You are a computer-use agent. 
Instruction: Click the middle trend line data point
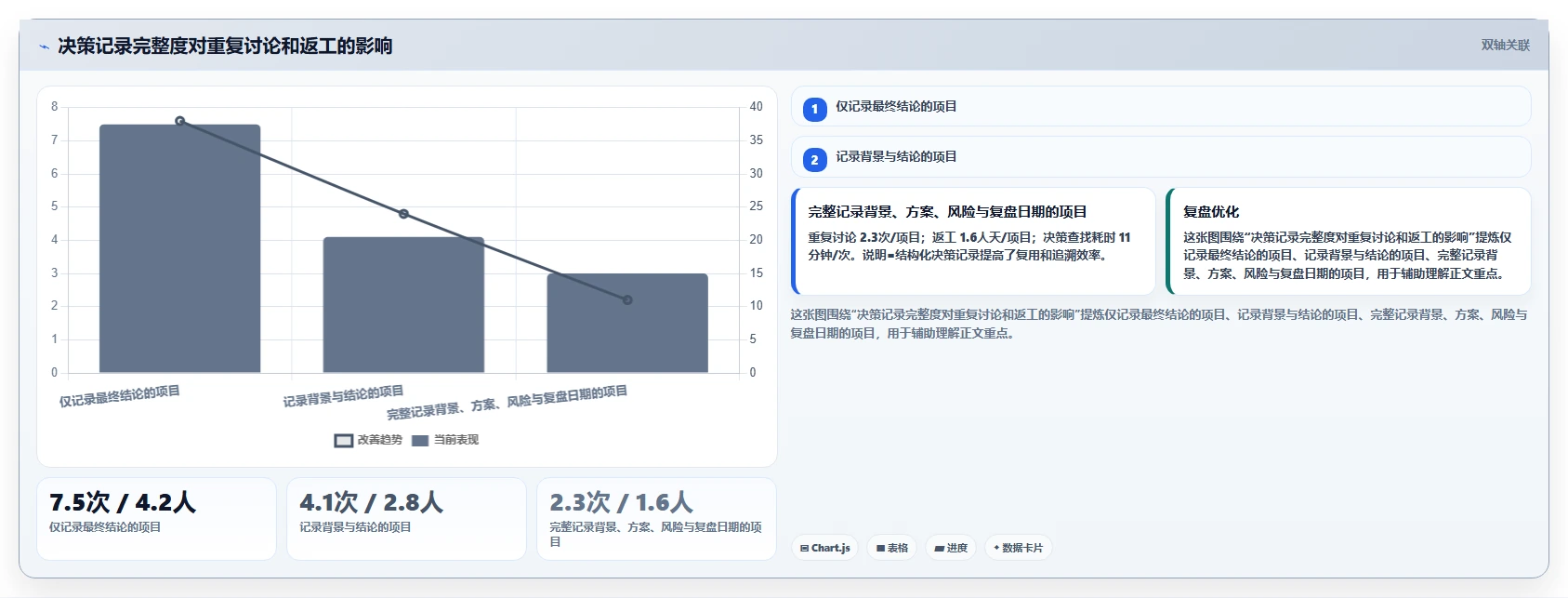pos(403,214)
